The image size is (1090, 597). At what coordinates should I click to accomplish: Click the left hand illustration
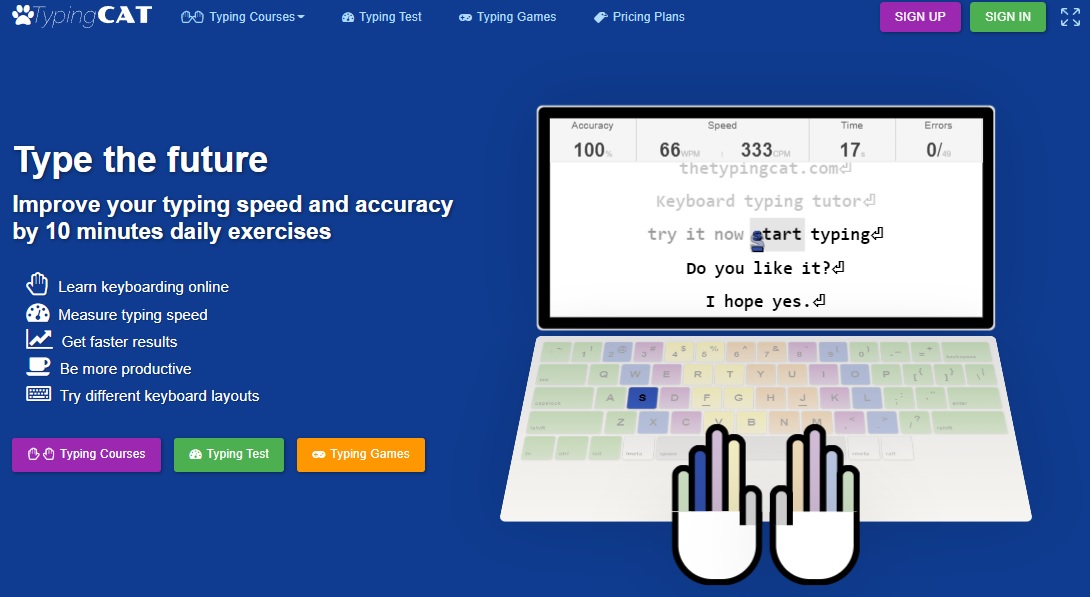(717, 505)
